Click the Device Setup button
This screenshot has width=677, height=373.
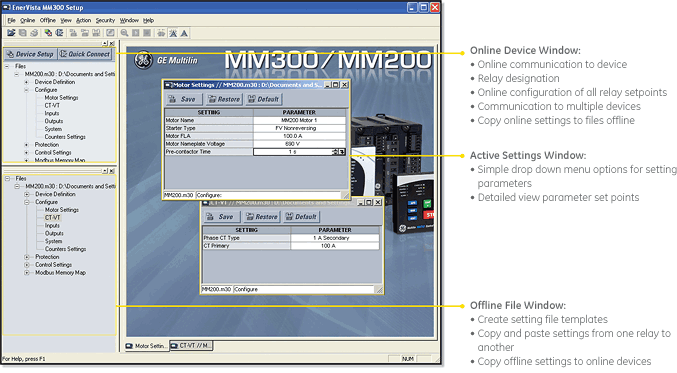pyautogui.click(x=30, y=54)
